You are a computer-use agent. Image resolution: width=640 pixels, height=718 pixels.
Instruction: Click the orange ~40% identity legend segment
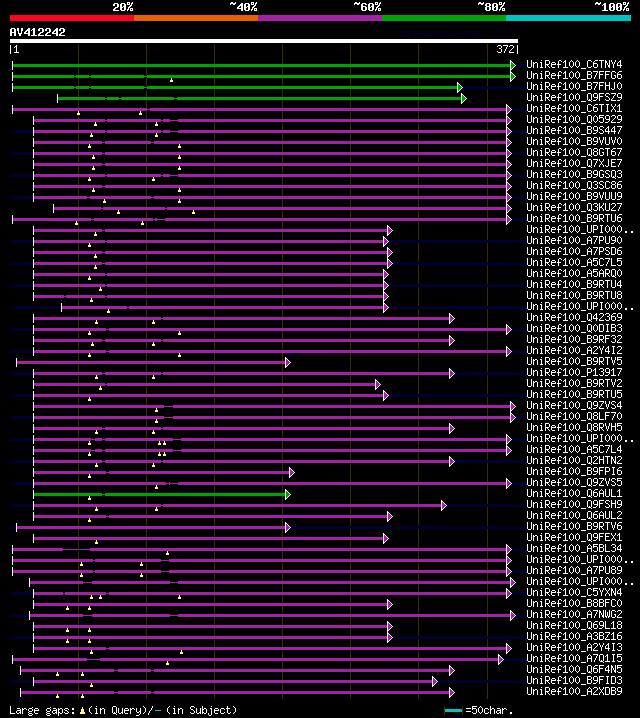tap(196, 18)
